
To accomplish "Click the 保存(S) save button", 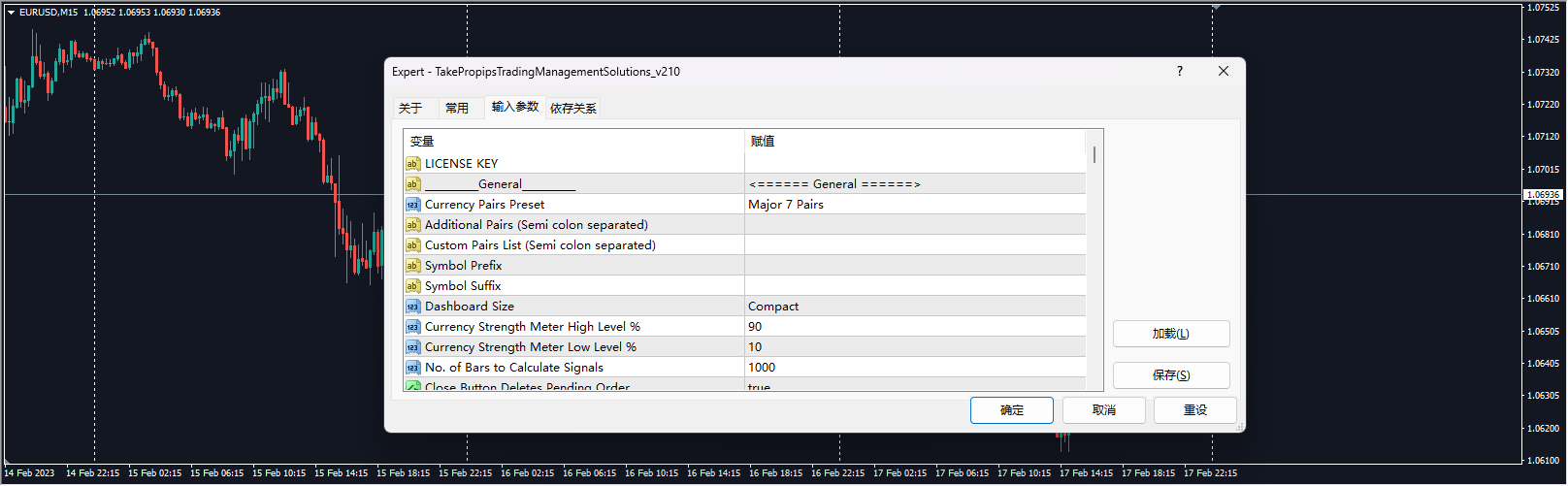I will 1171,375.
